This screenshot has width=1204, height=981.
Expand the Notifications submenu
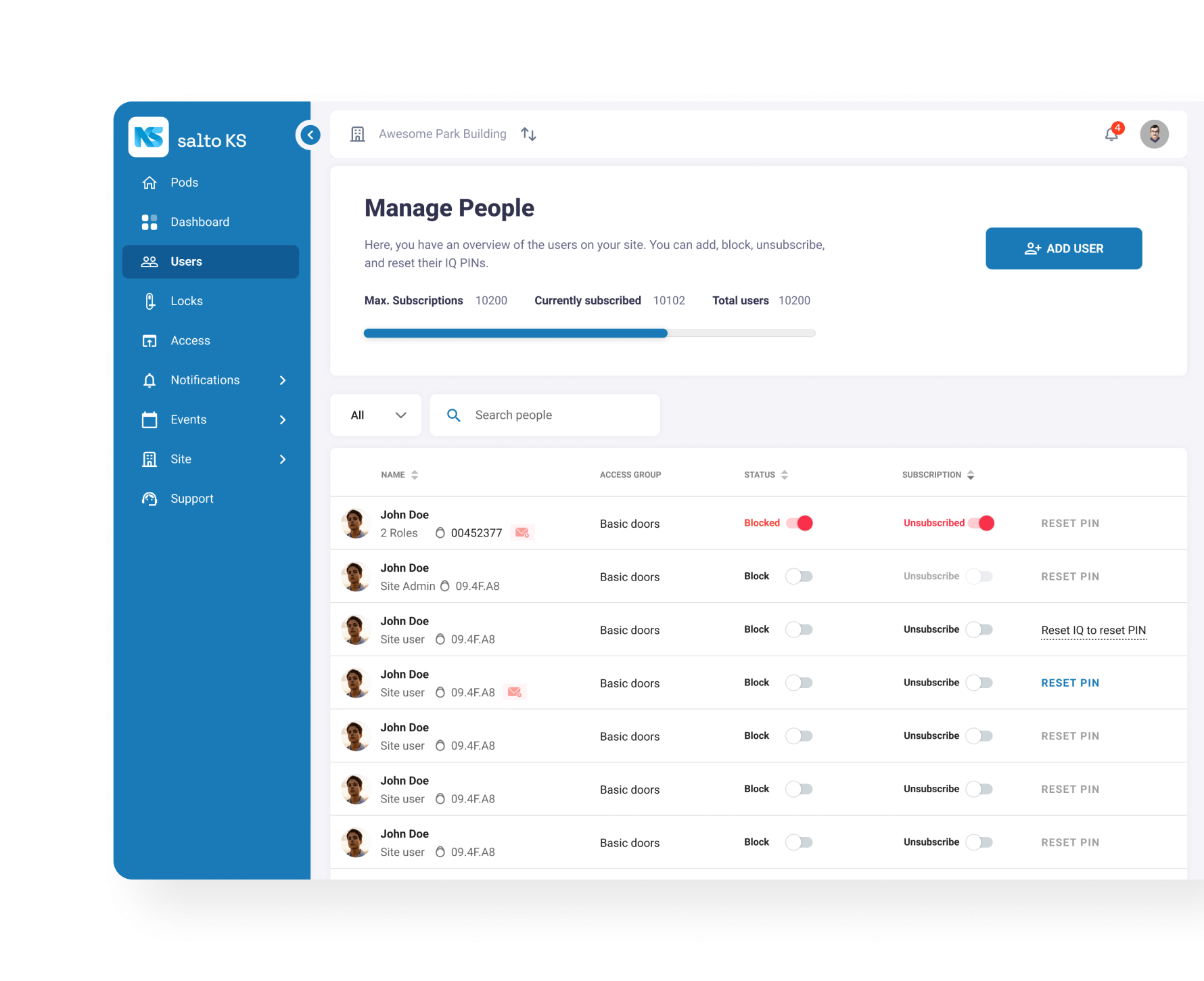click(x=282, y=380)
